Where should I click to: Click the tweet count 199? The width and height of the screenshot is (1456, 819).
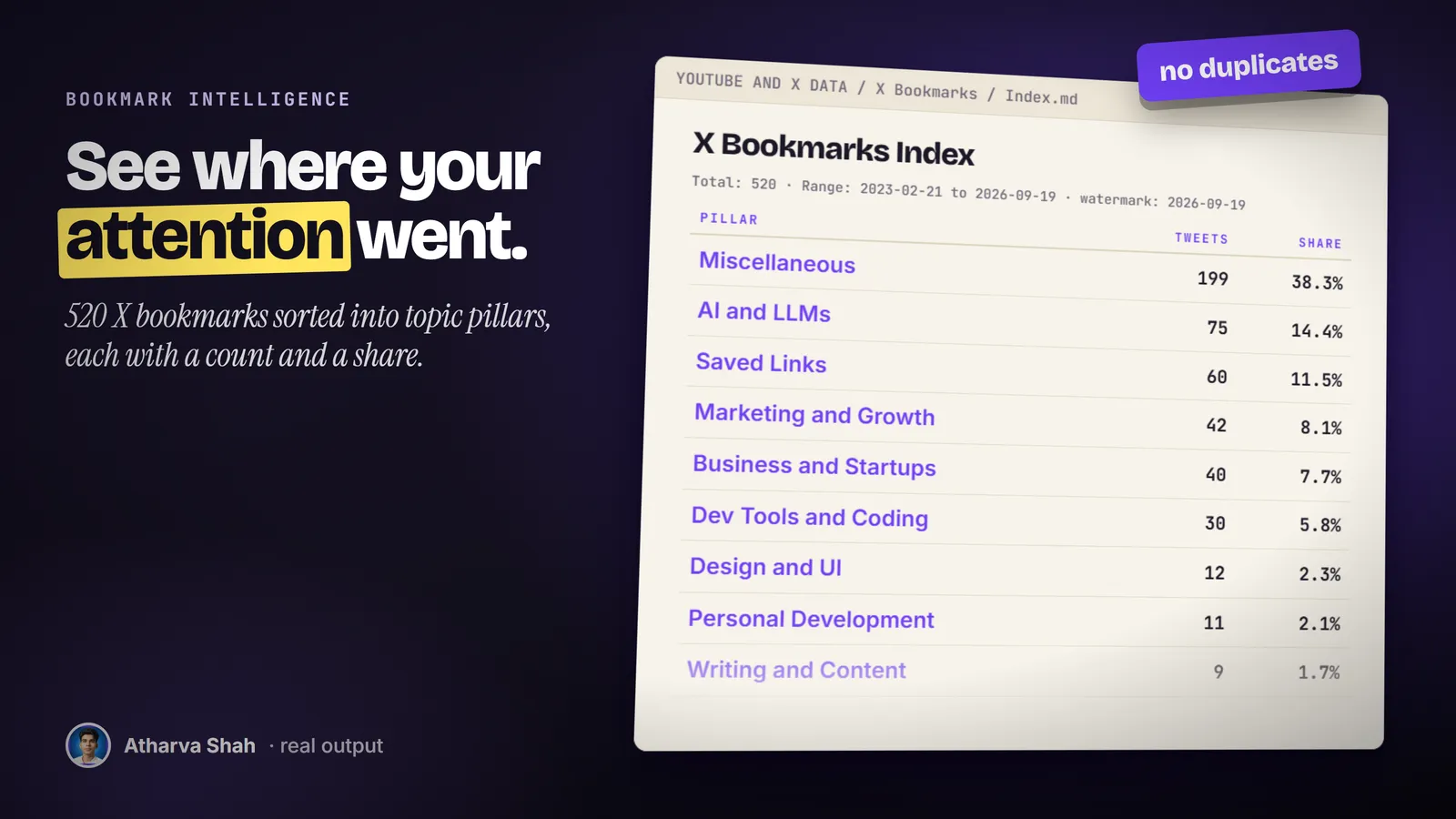1213,278
